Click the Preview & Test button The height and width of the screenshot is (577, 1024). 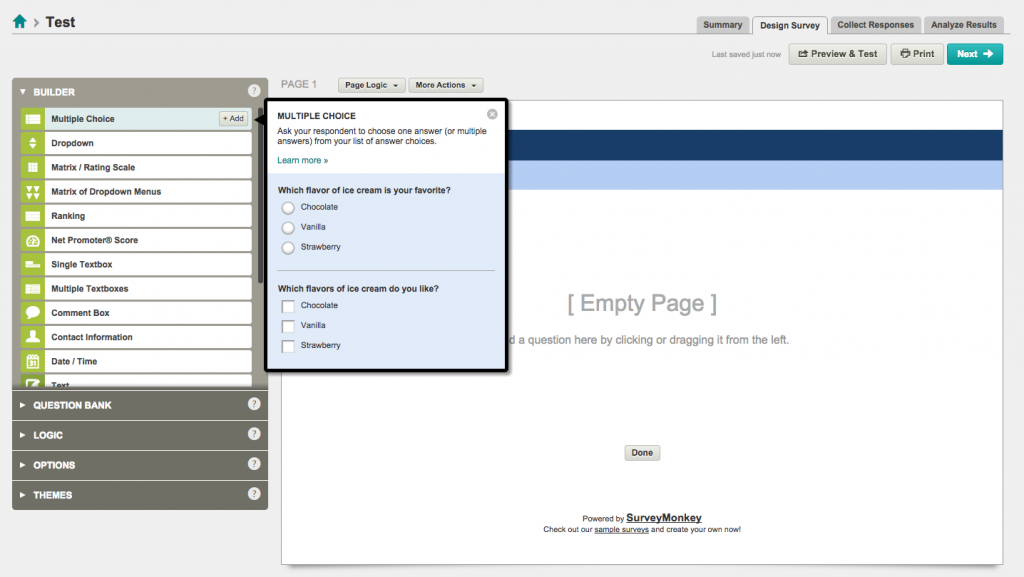(837, 54)
